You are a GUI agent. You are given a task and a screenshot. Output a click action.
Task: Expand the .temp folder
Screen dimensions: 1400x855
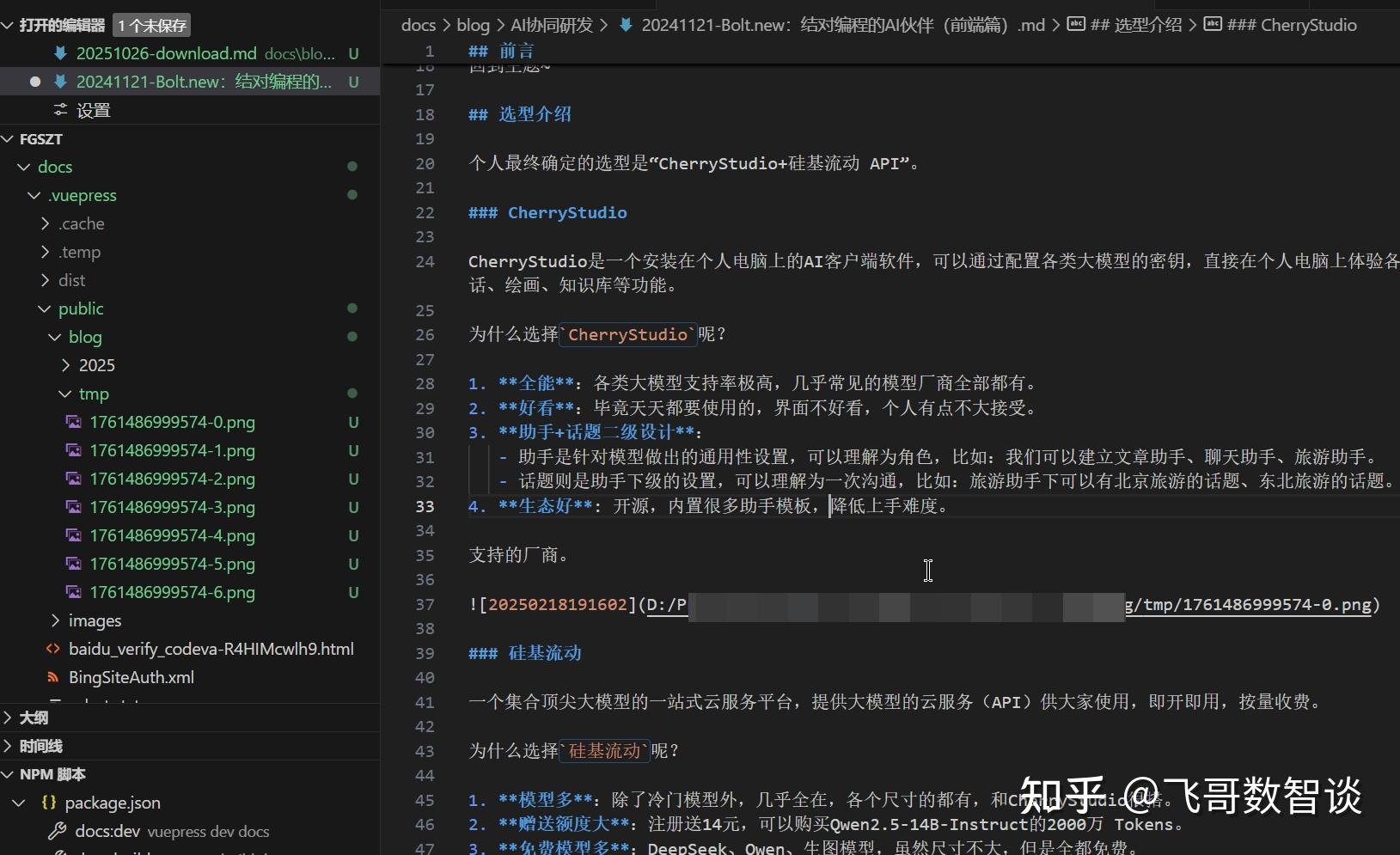[45, 252]
